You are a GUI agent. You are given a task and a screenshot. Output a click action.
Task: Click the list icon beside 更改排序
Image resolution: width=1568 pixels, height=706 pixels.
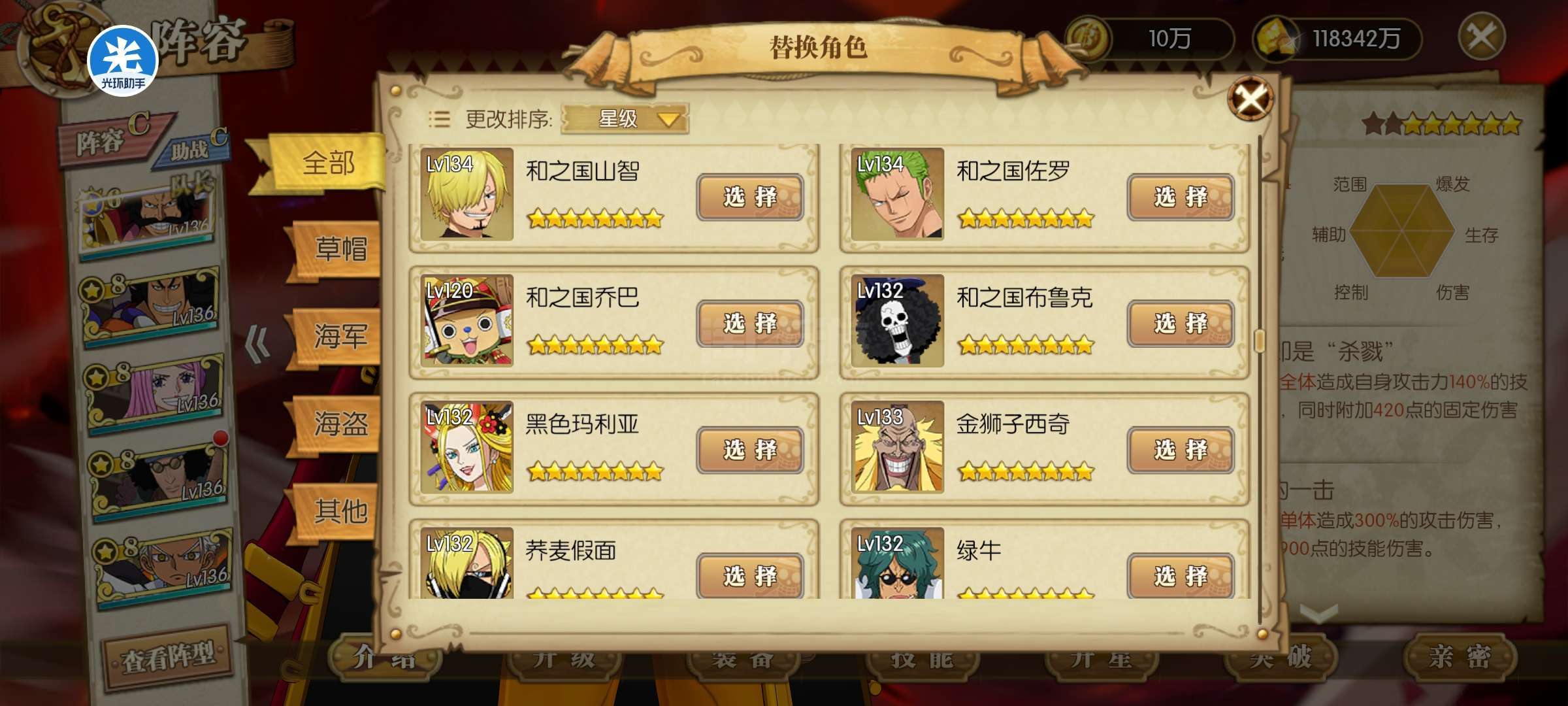click(439, 119)
